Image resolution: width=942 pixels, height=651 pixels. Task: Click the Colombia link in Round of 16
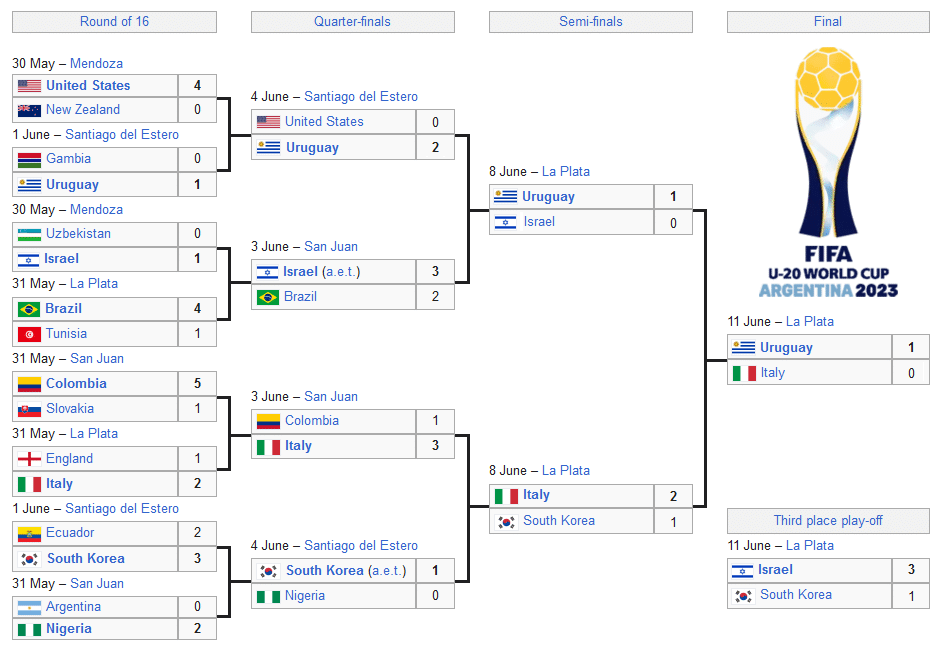tap(76, 383)
